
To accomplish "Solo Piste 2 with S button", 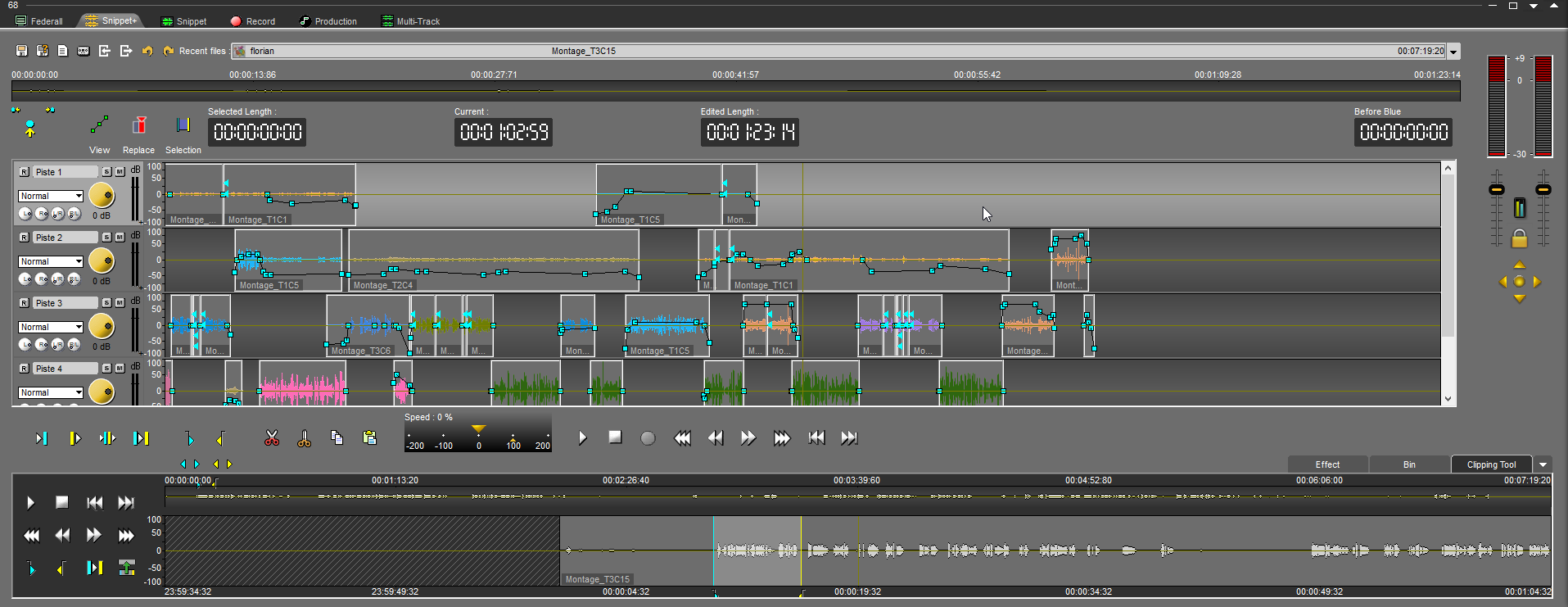I will coord(107,238).
